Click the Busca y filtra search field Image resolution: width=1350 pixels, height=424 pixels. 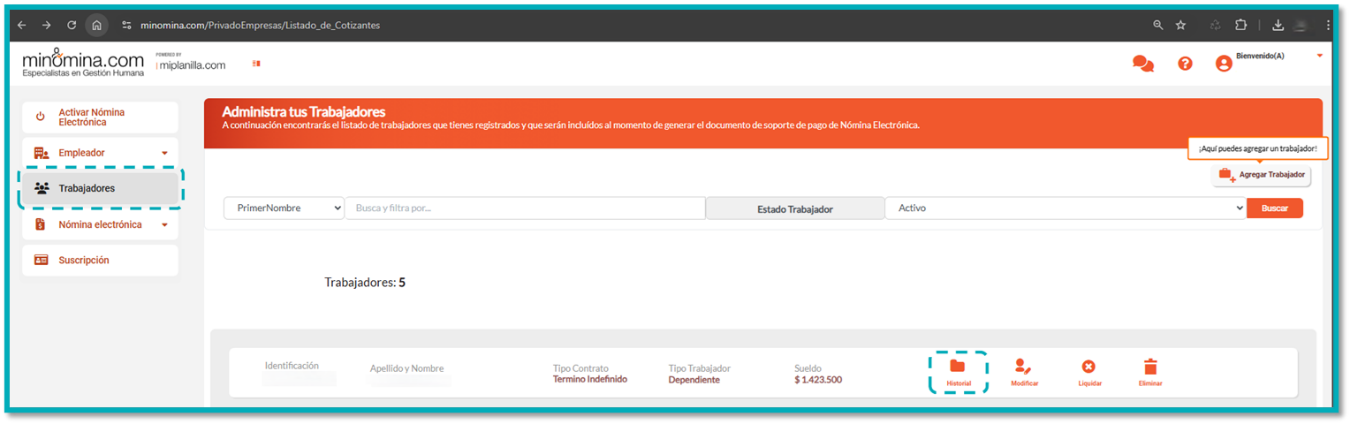click(525, 208)
